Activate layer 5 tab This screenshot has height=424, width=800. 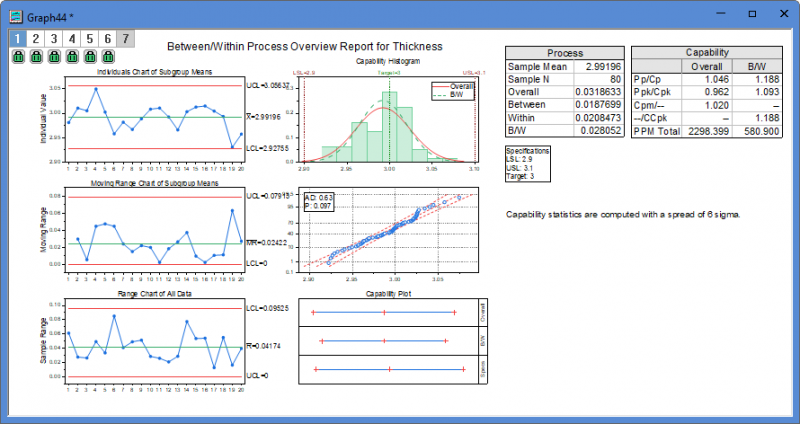(89, 39)
